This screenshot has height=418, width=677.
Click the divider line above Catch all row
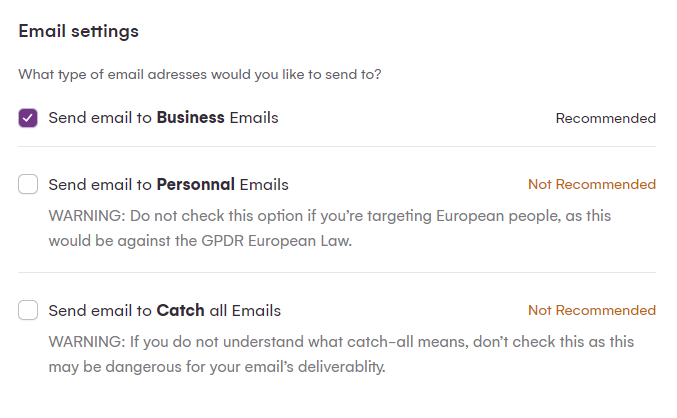(x=337, y=272)
